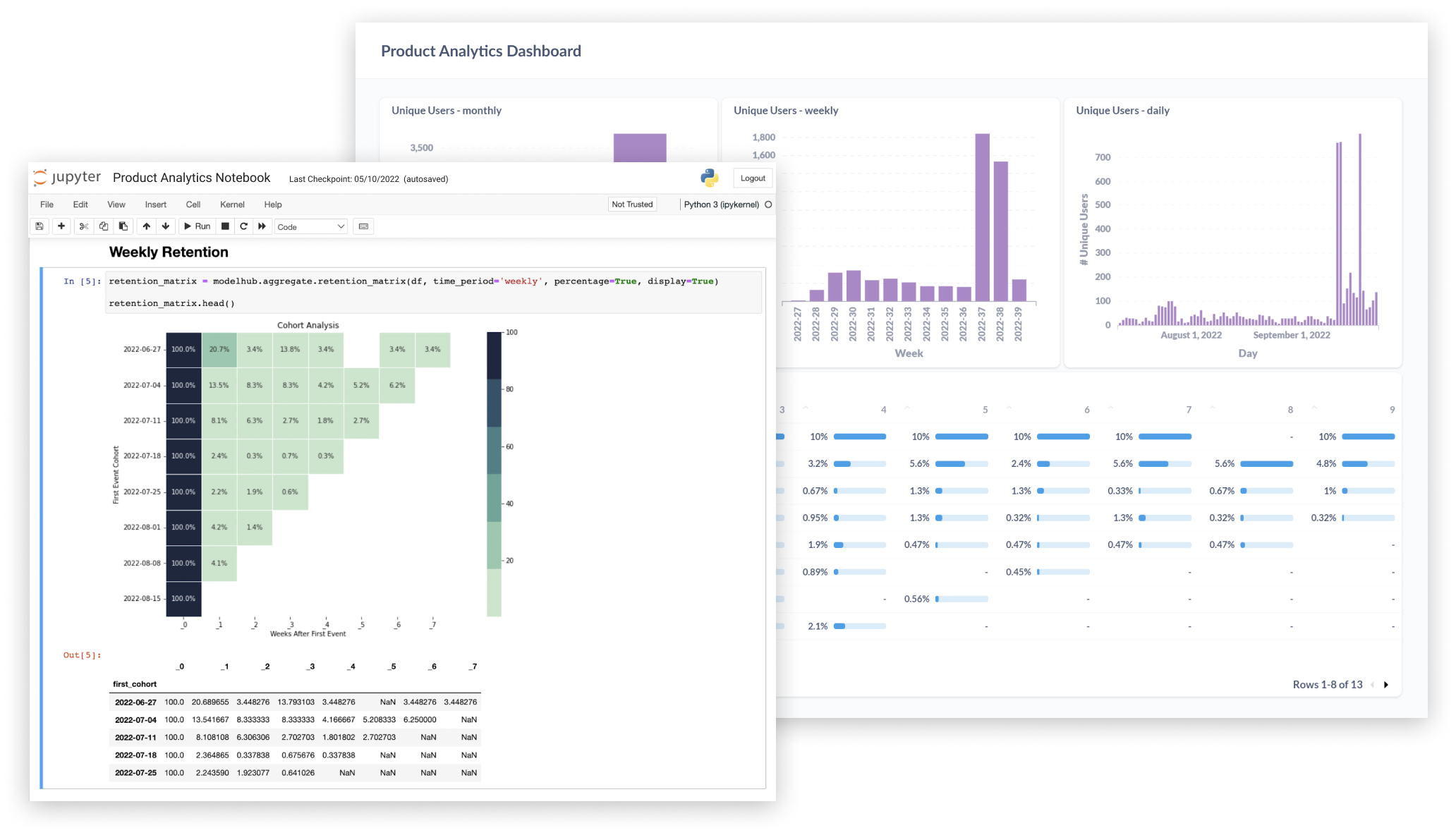The height and width of the screenshot is (835, 1456).
Task: Restart the kernel with circular arrow icon
Action: 243,226
